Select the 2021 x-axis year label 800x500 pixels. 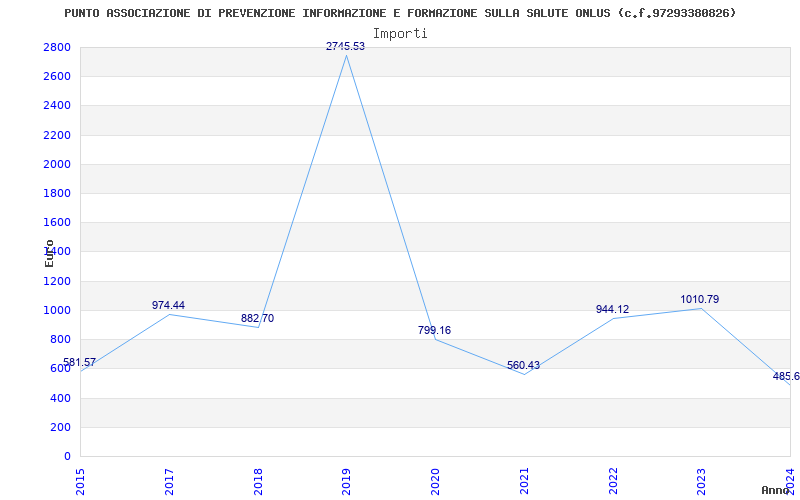(524, 481)
